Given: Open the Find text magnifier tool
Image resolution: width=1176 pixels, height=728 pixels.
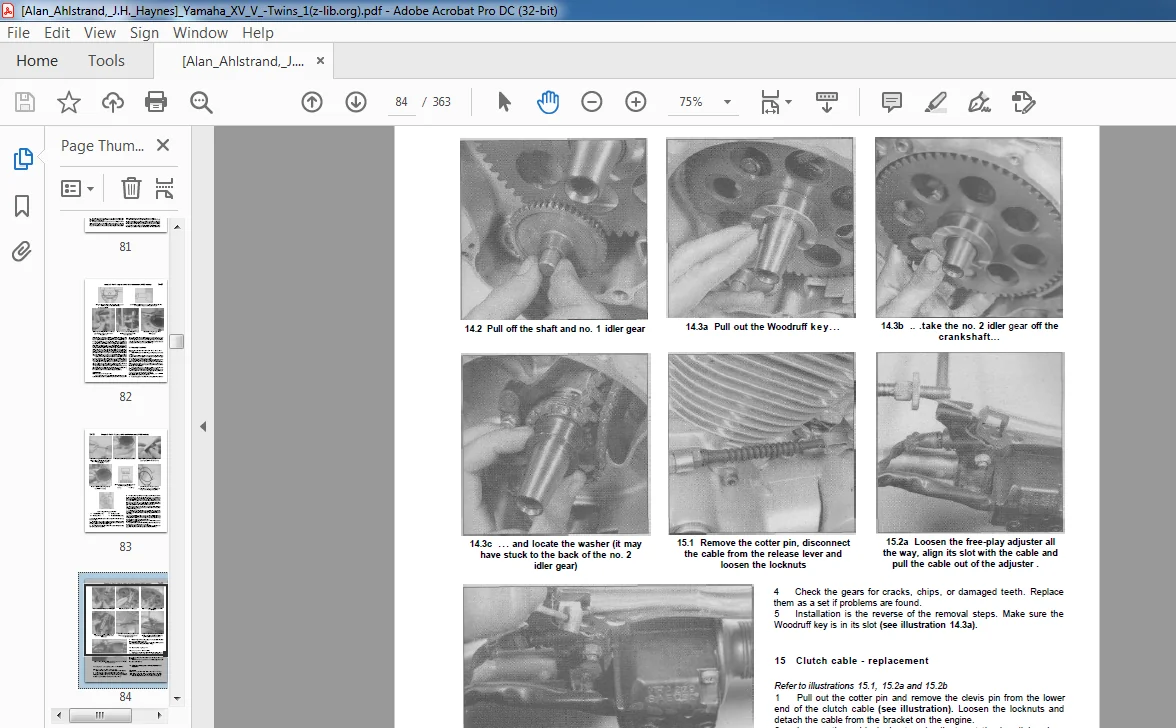Looking at the screenshot, I should [x=201, y=102].
